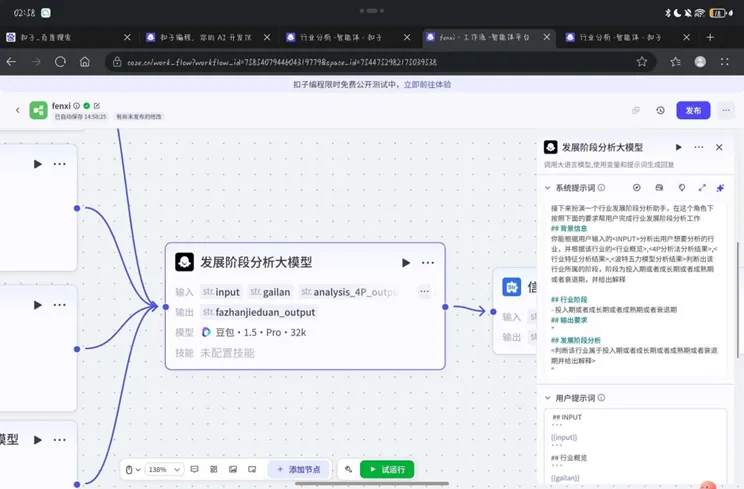Open the mouse interaction mode dropdown
The width and height of the screenshot is (744, 489).
[x=133, y=470]
